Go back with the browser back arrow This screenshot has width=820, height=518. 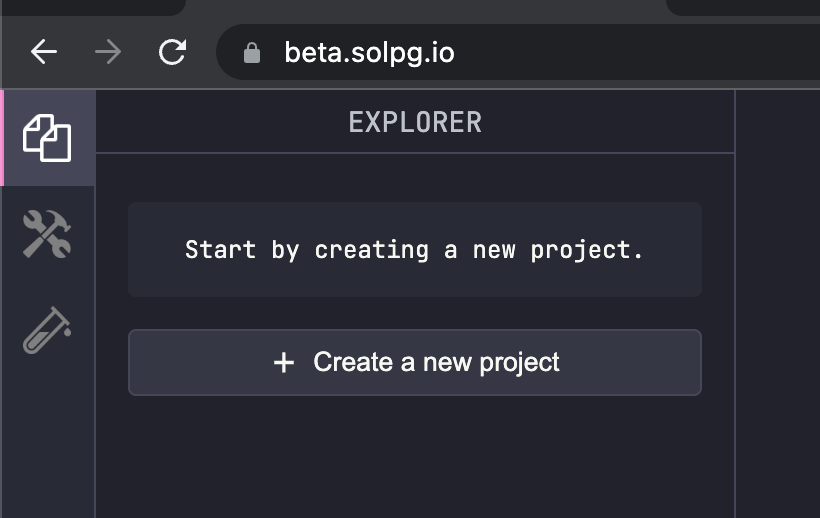(44, 52)
